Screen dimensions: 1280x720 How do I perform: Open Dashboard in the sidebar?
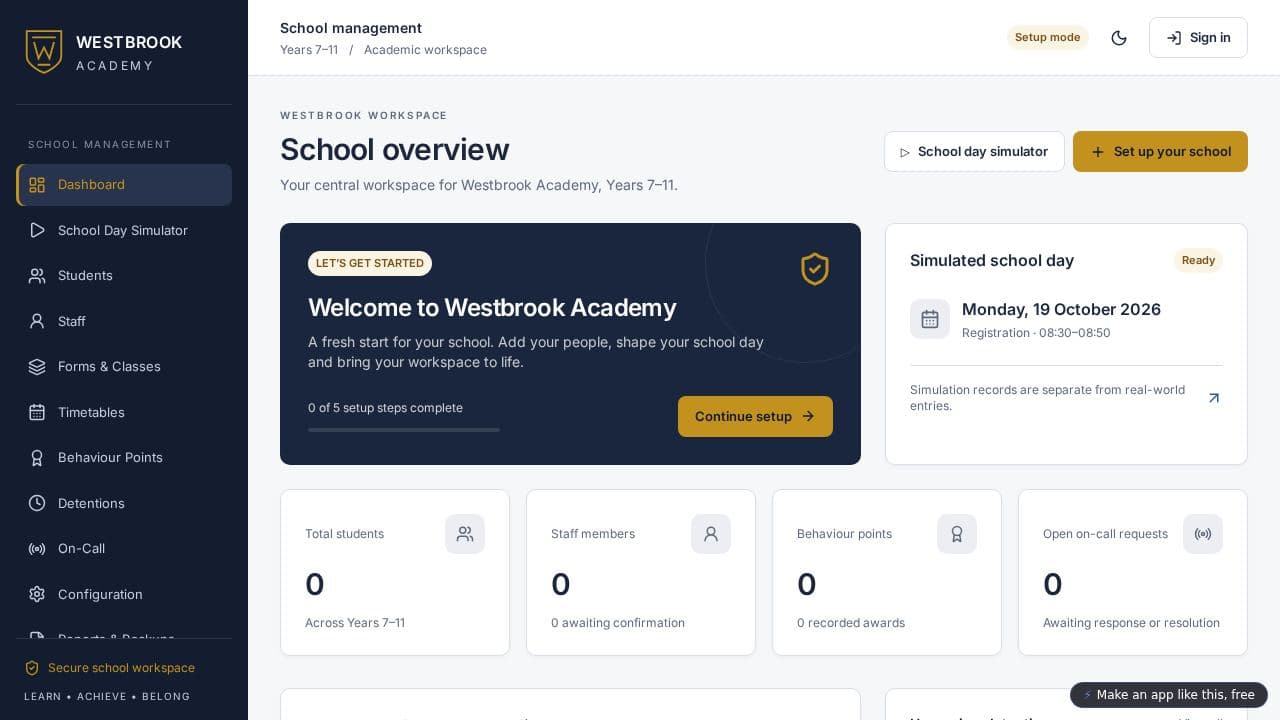124,185
